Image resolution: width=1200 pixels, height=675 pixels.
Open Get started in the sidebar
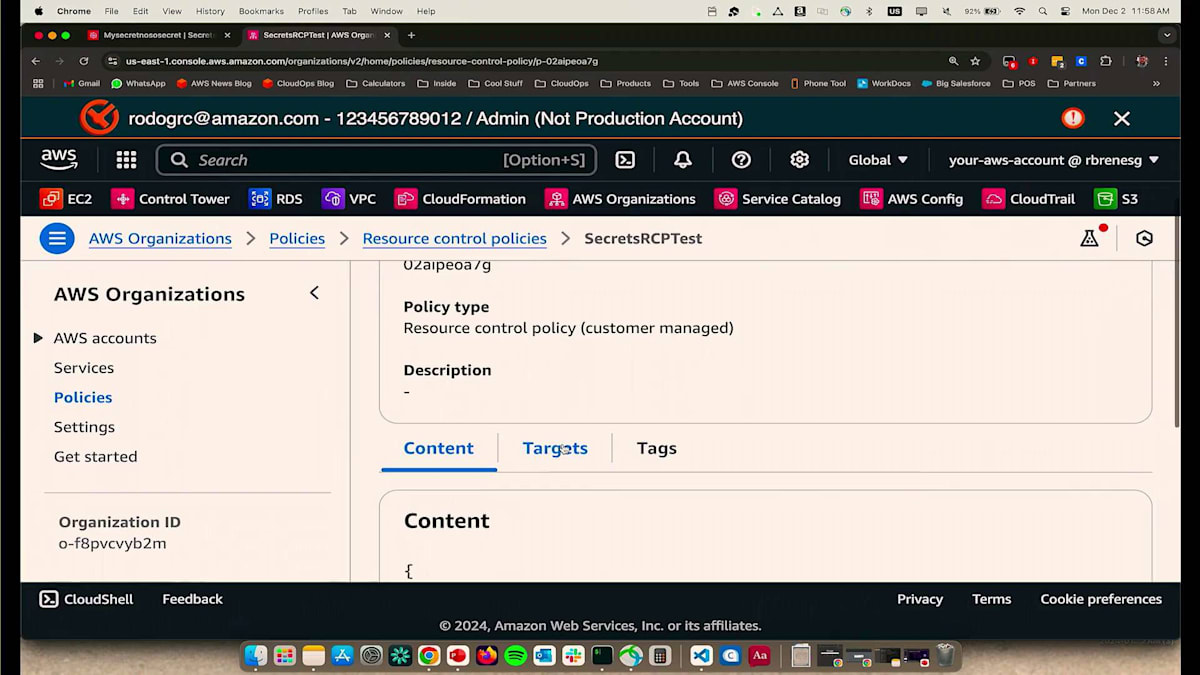[96, 456]
